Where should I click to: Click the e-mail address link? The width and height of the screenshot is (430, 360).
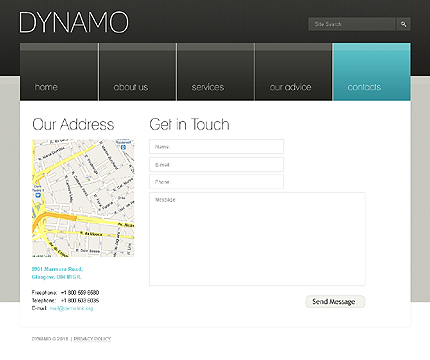(71, 308)
